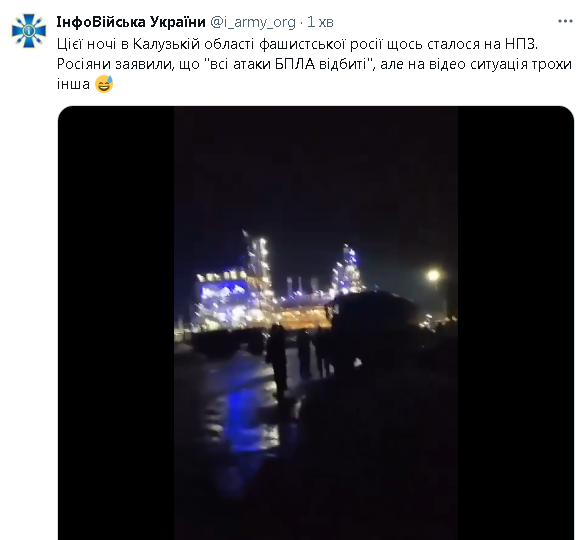Viewport: 586px width, 540px height.
Task: Click the black right letterbox of video
Action: pos(516,323)
